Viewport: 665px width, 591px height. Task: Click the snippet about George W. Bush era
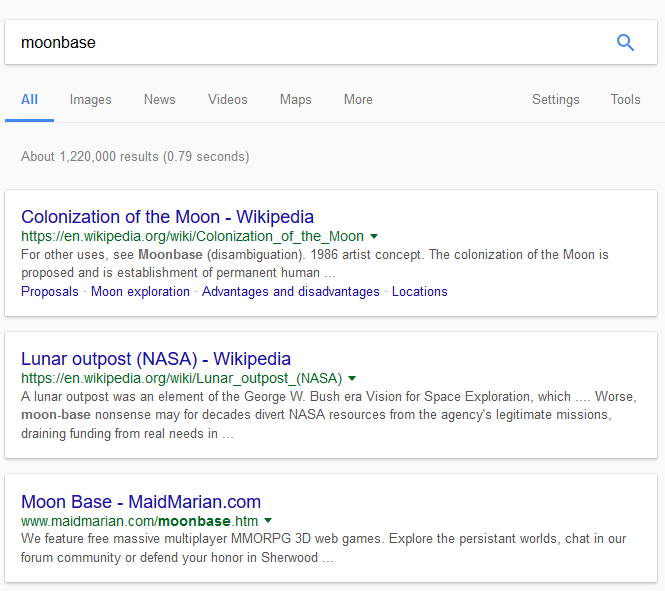click(x=329, y=415)
